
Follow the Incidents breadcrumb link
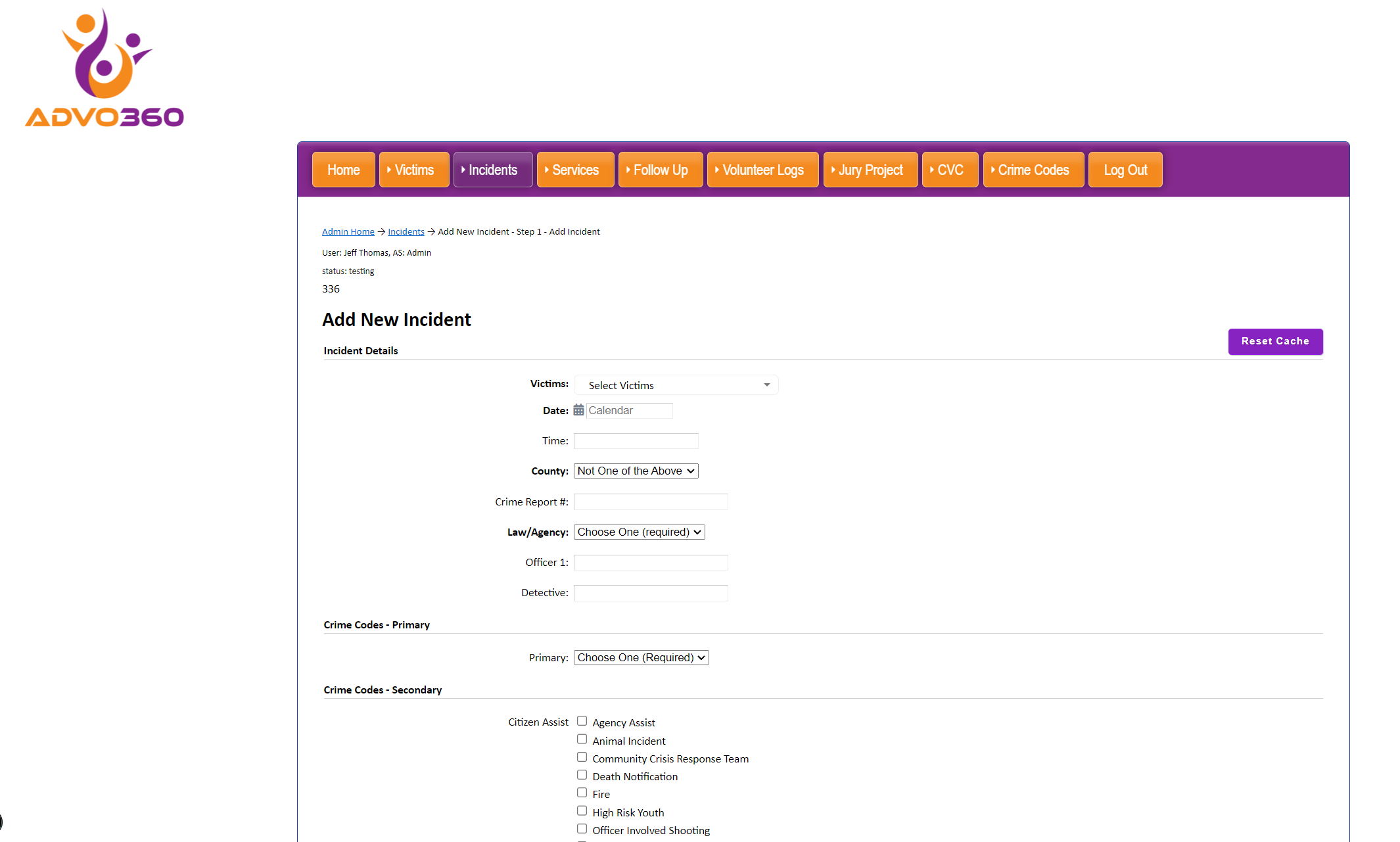click(406, 231)
